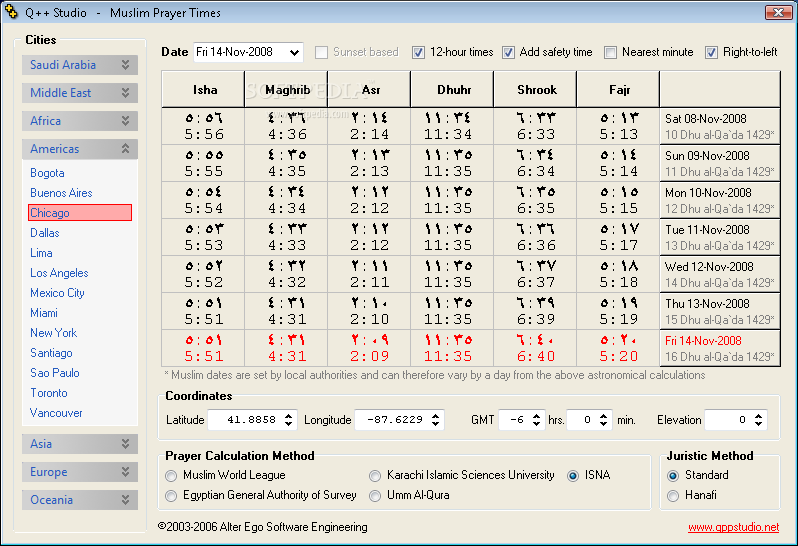Decrease the GMT hours with down arrow

(536, 424)
